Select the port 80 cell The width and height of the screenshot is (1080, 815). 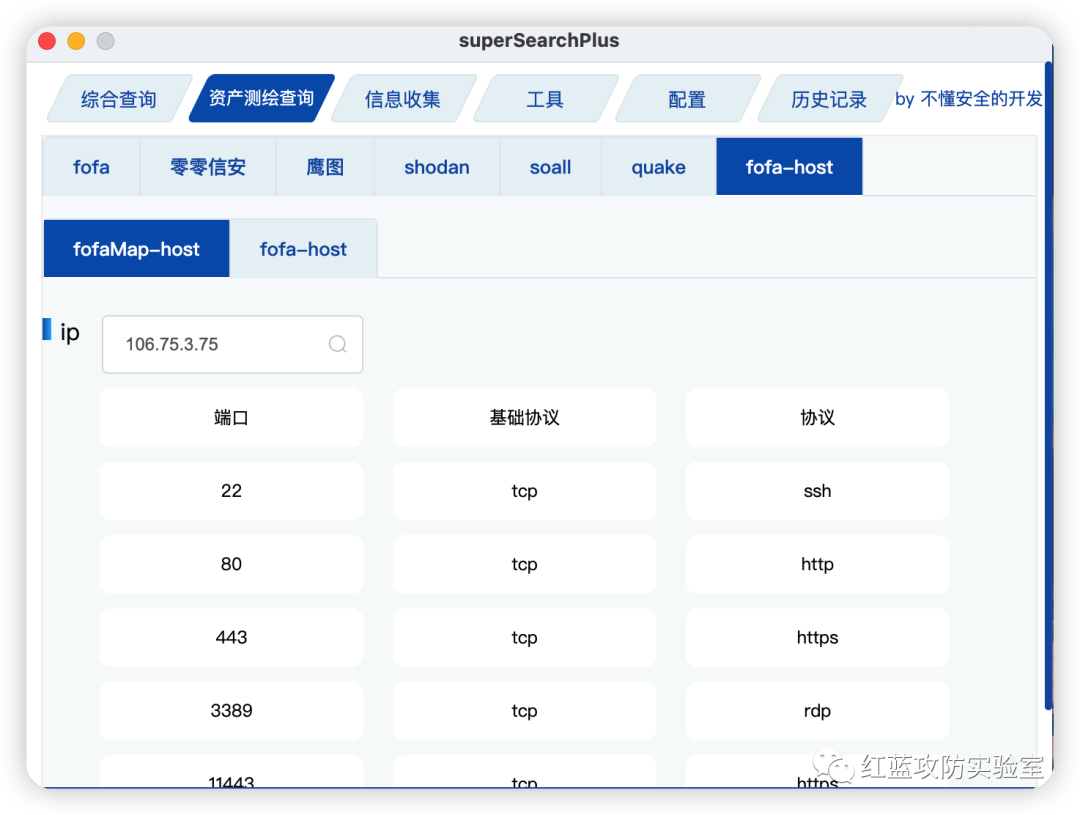[x=231, y=564]
